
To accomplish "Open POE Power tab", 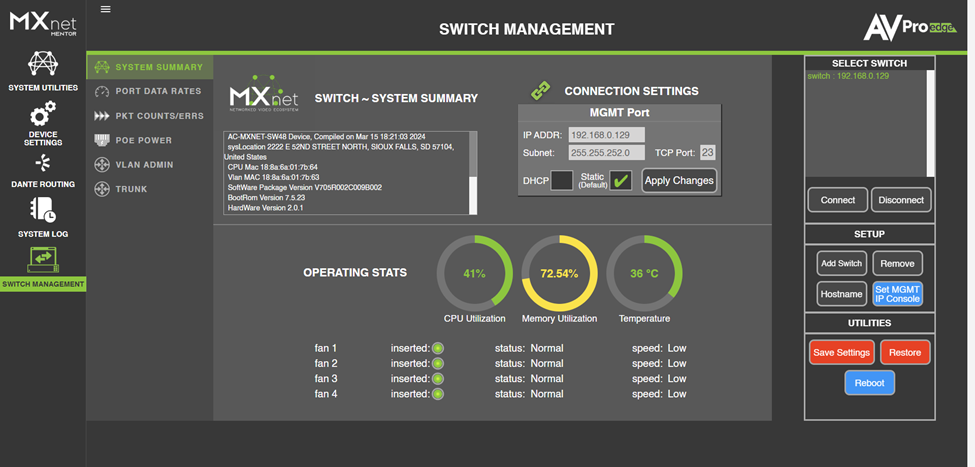I will pos(150,141).
